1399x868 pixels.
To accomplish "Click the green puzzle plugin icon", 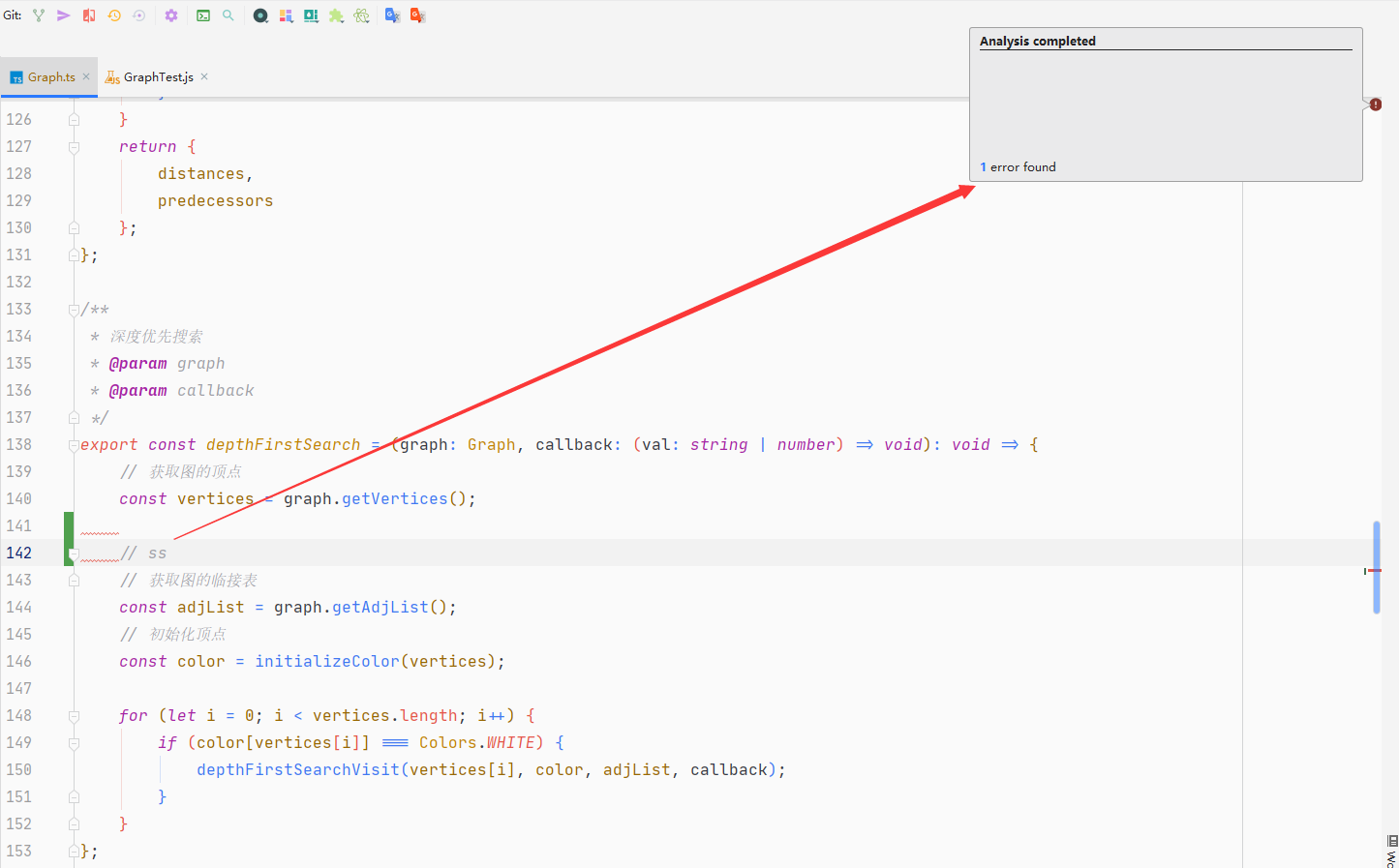I will click(x=336, y=15).
